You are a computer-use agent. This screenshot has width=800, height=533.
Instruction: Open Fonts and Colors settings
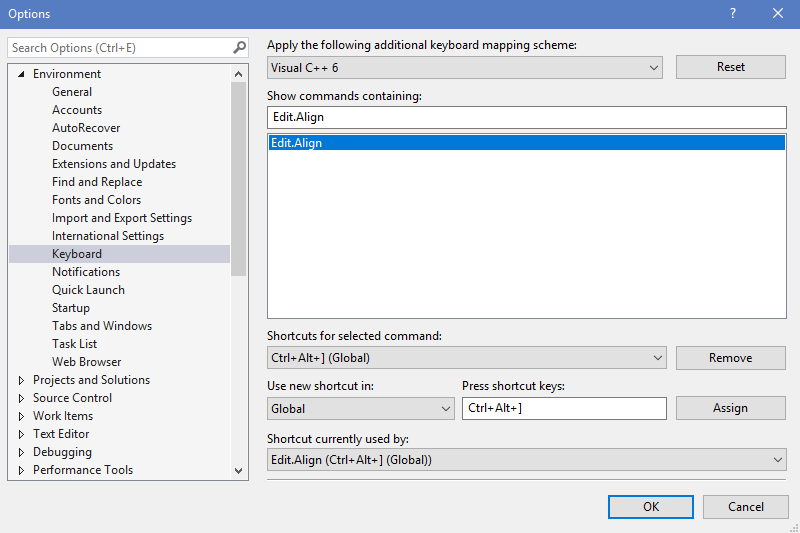(x=96, y=200)
